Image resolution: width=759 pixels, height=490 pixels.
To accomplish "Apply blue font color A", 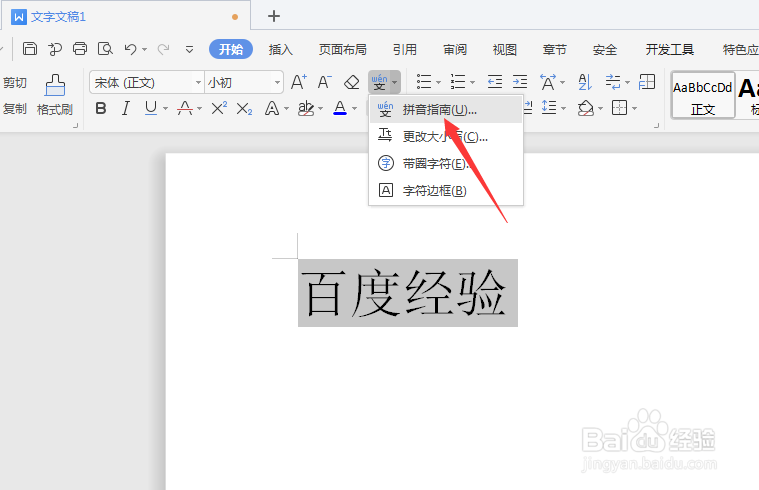I will click(340, 108).
